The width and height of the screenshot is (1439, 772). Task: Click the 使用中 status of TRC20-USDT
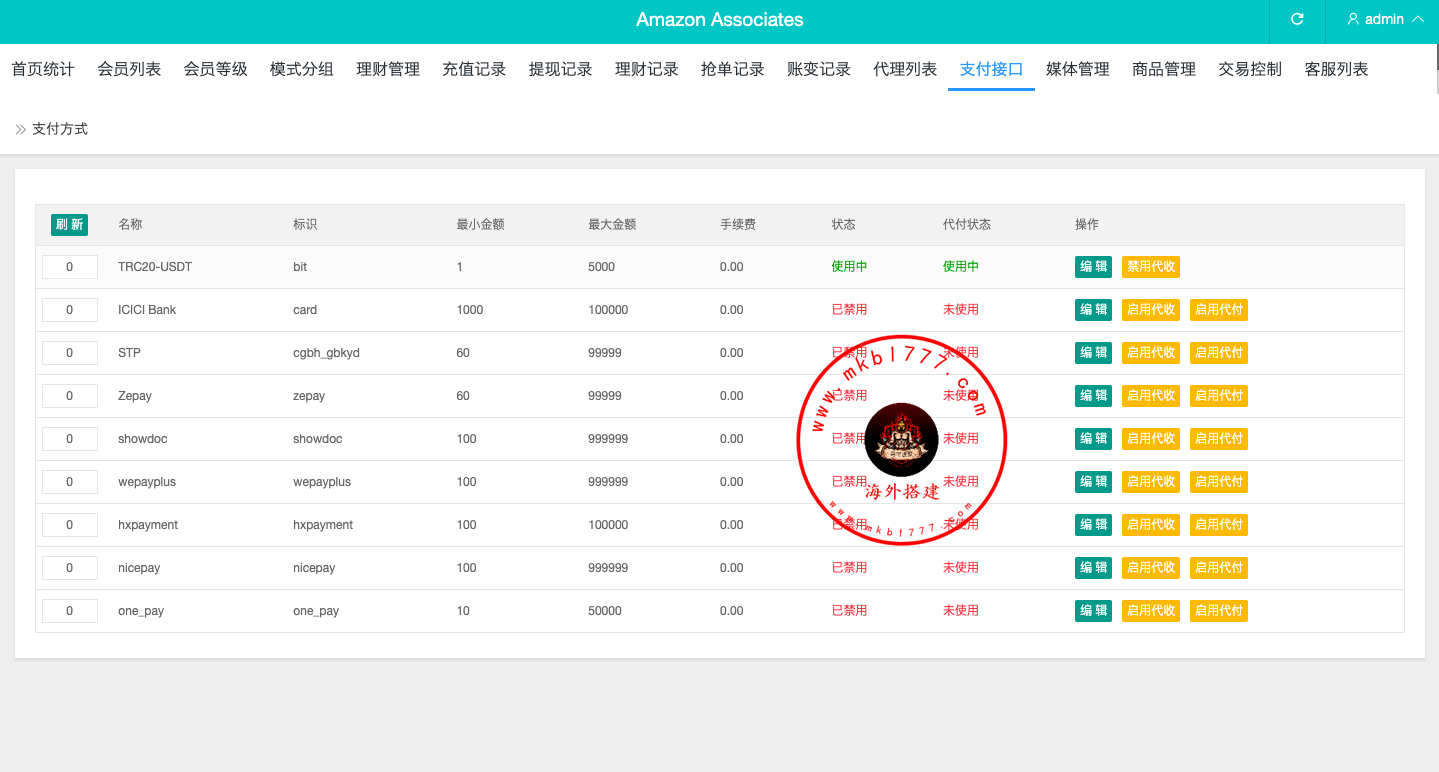point(849,267)
